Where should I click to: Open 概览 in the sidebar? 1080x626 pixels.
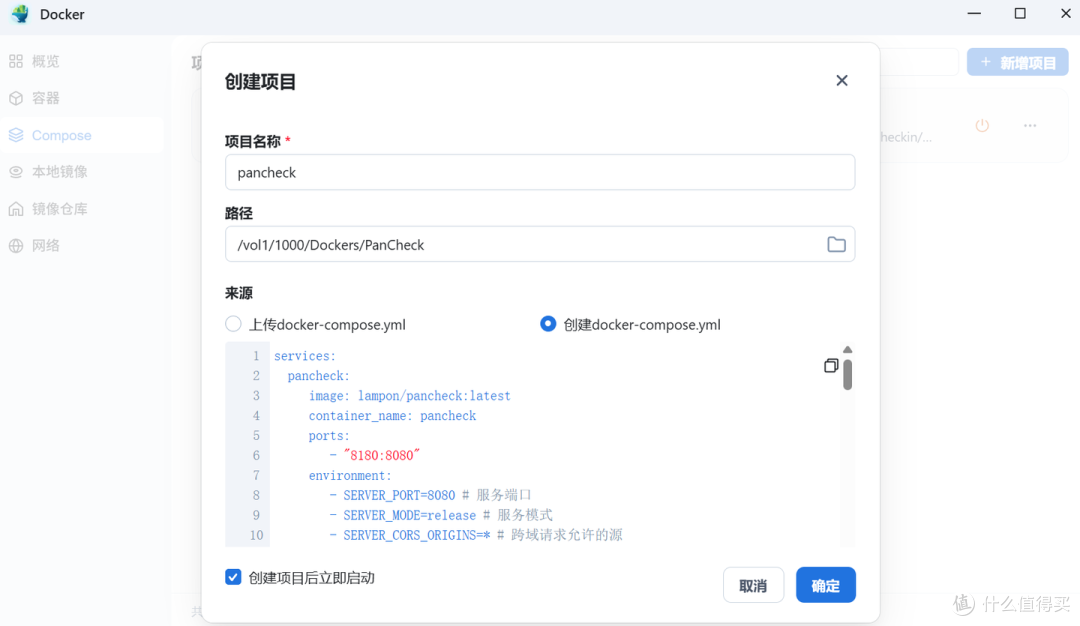click(82, 61)
